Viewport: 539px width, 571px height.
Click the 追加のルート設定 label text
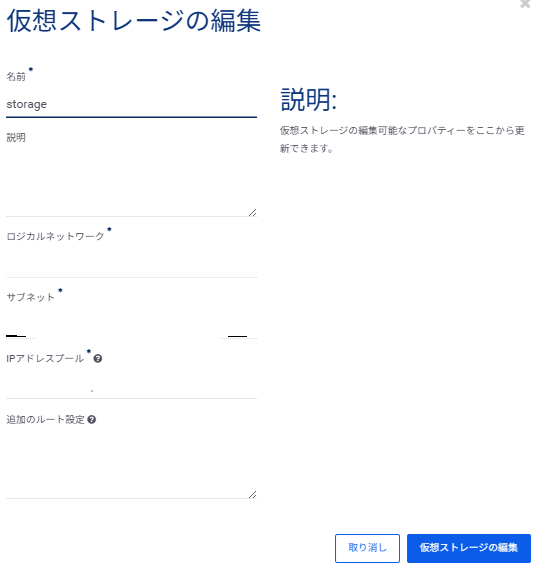[46, 420]
